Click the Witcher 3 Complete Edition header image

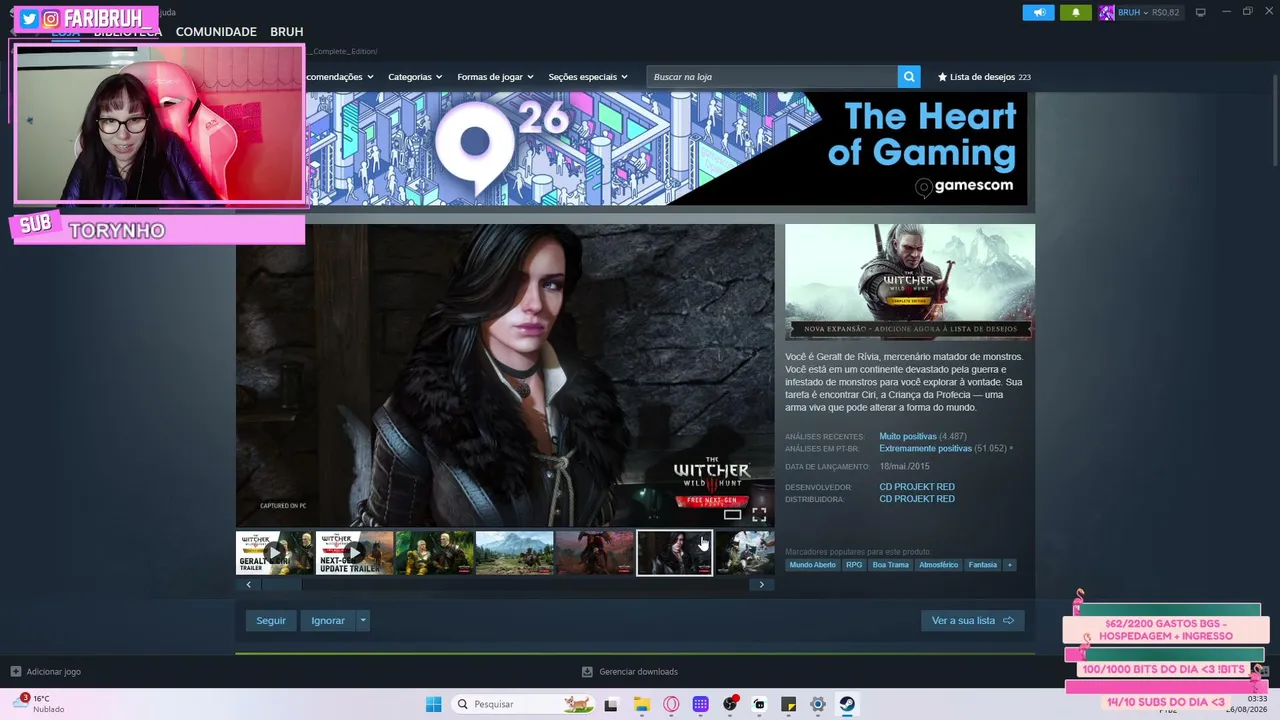[910, 282]
